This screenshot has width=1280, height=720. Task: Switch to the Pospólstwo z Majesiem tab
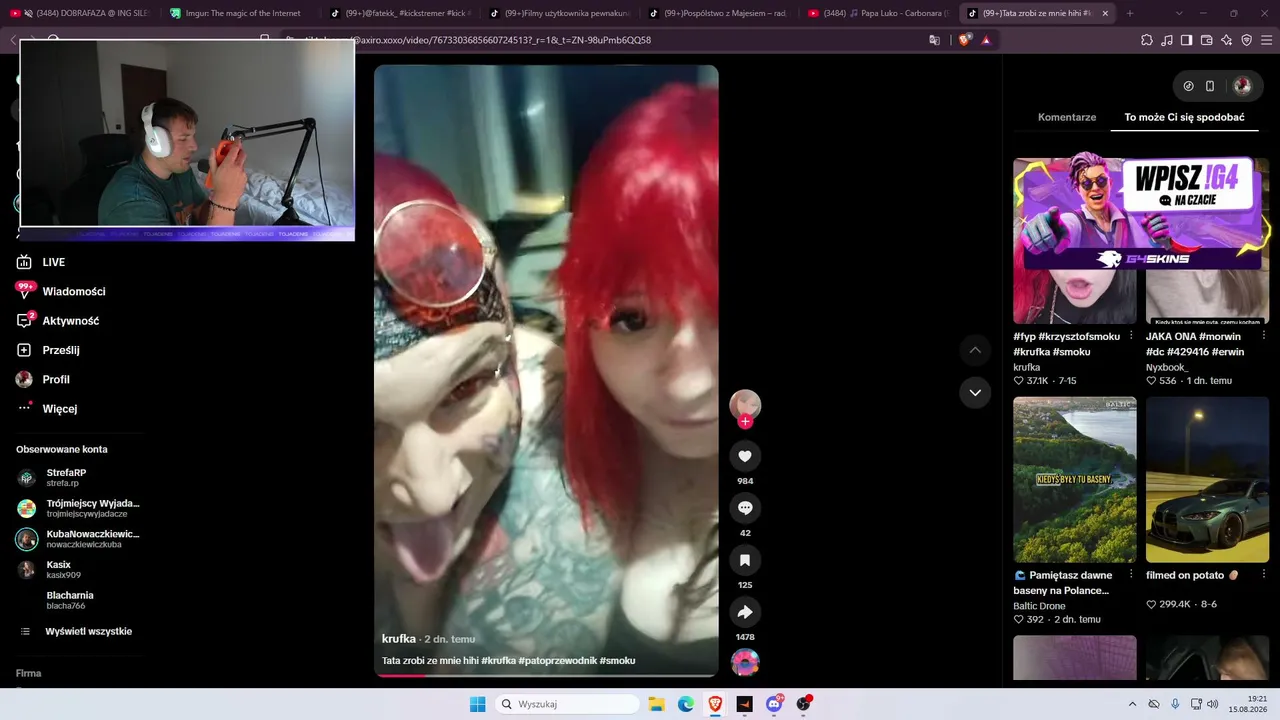tap(719, 13)
